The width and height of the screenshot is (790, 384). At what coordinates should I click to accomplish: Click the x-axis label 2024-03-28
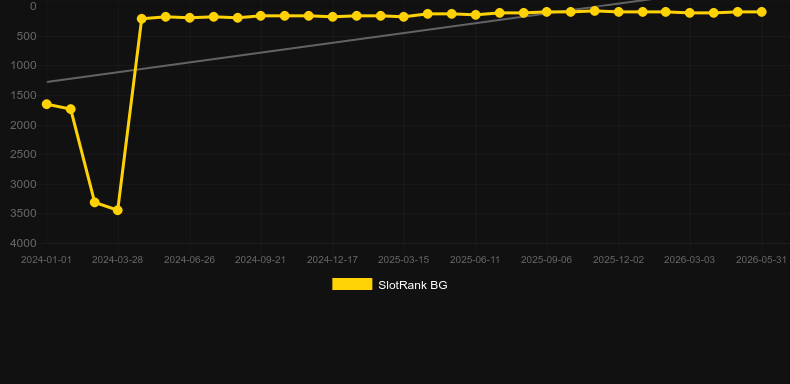pos(117,260)
